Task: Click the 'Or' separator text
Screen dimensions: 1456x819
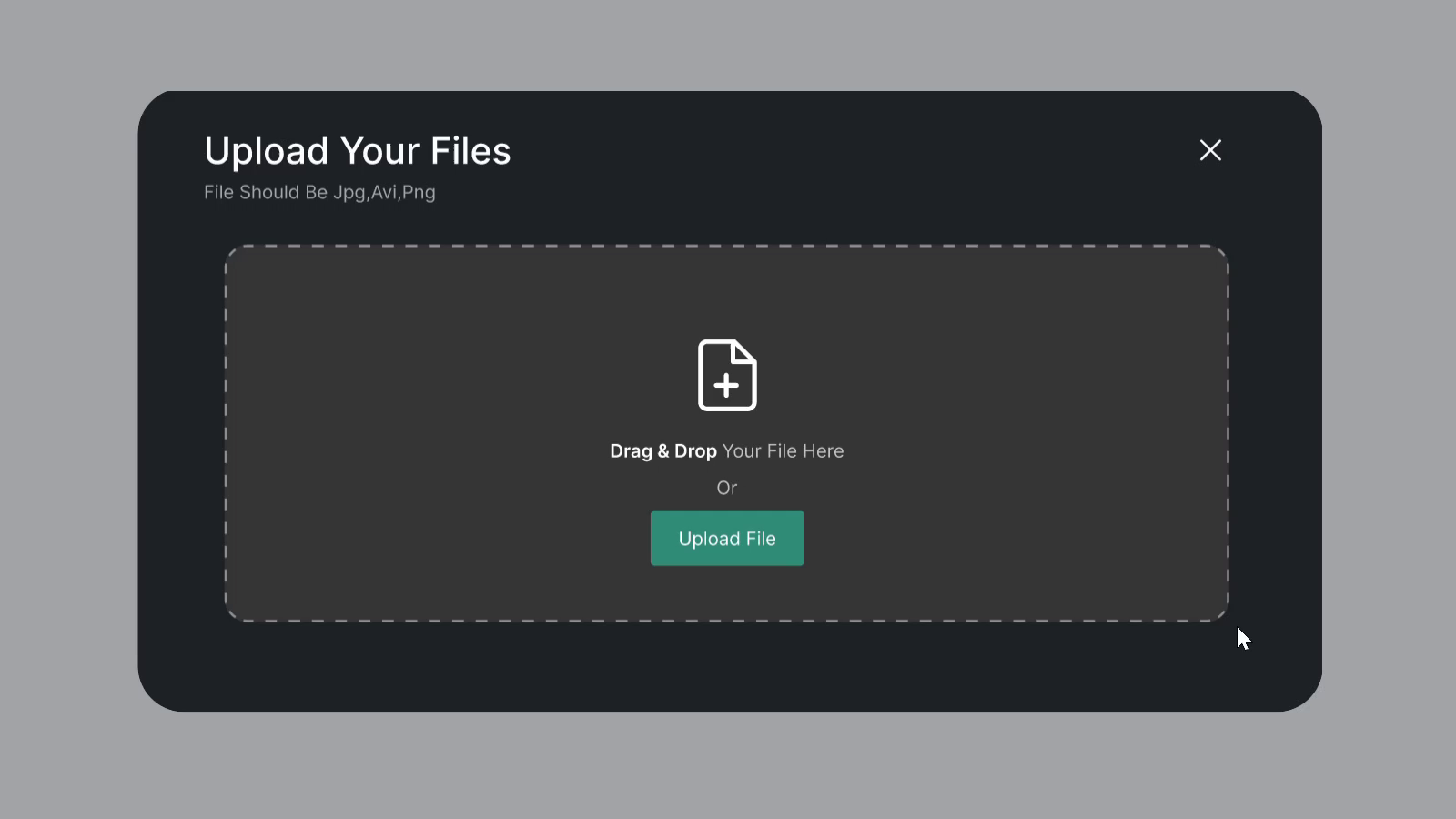Action: pyautogui.click(x=727, y=488)
